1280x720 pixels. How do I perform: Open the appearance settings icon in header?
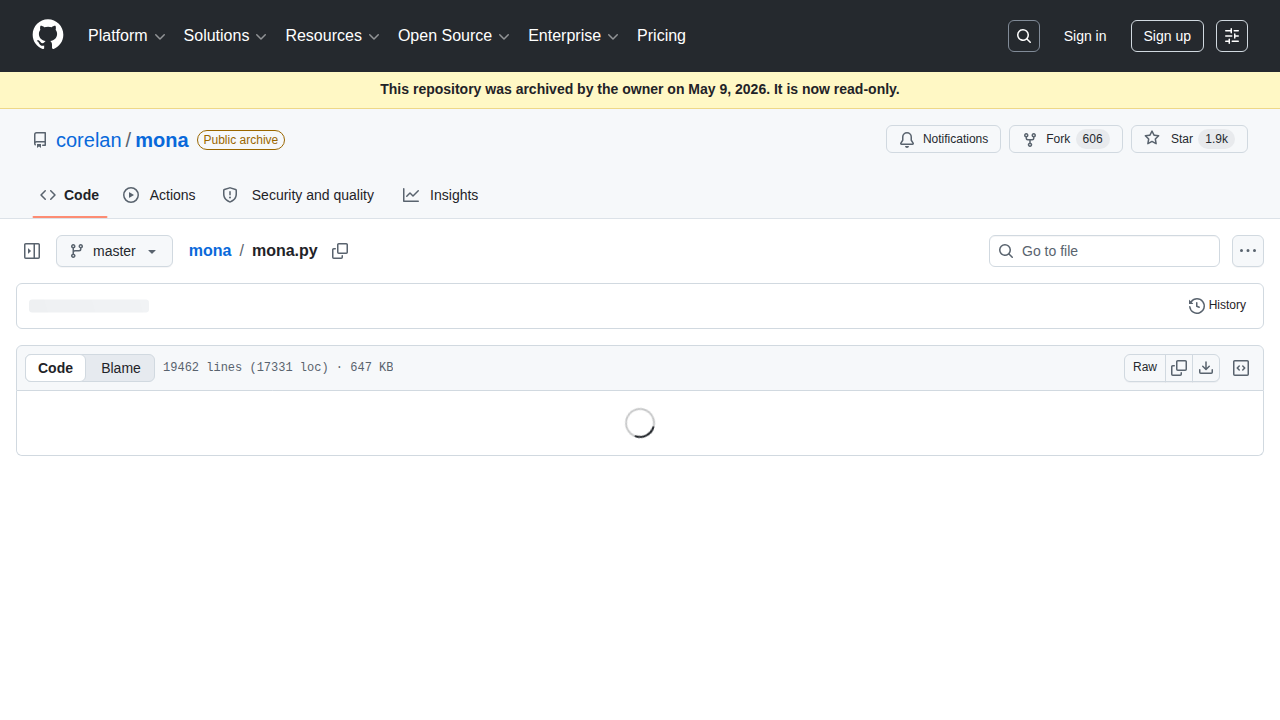coord(1232,36)
